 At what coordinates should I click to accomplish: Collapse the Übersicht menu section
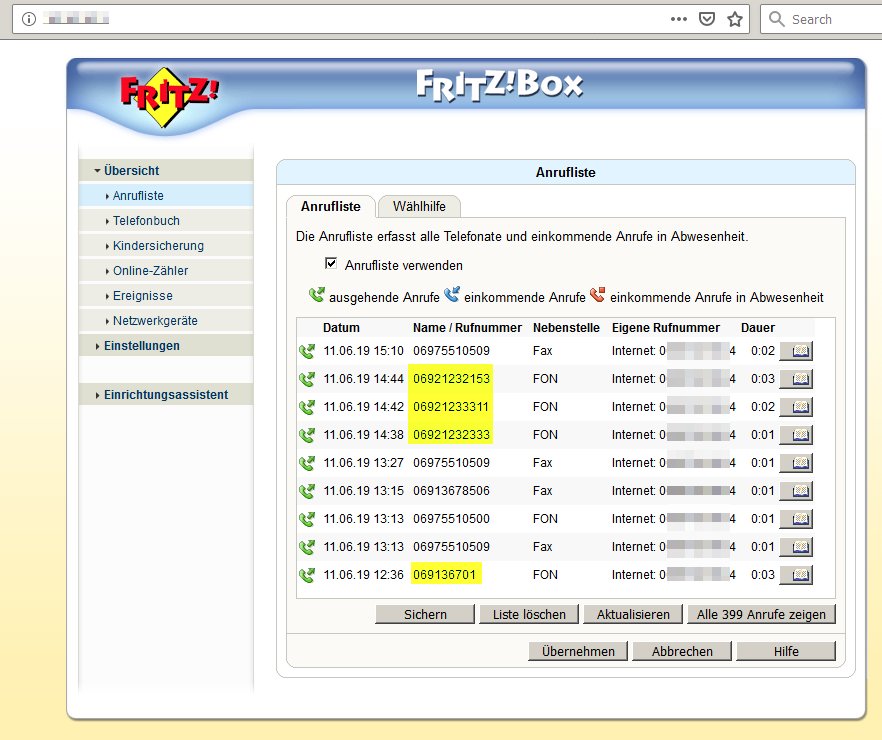pyautogui.click(x=166, y=170)
